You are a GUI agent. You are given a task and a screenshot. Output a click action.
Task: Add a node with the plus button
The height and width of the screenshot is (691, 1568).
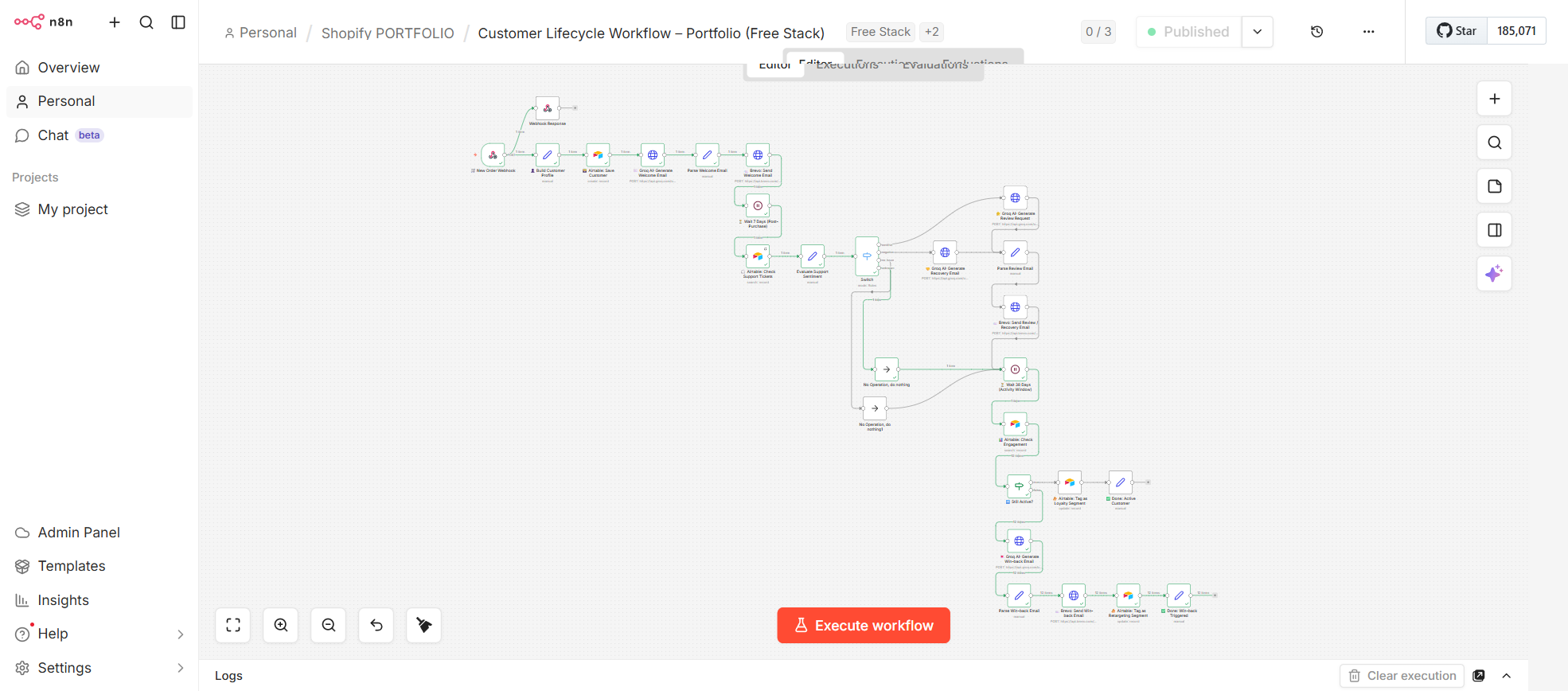click(x=1494, y=99)
